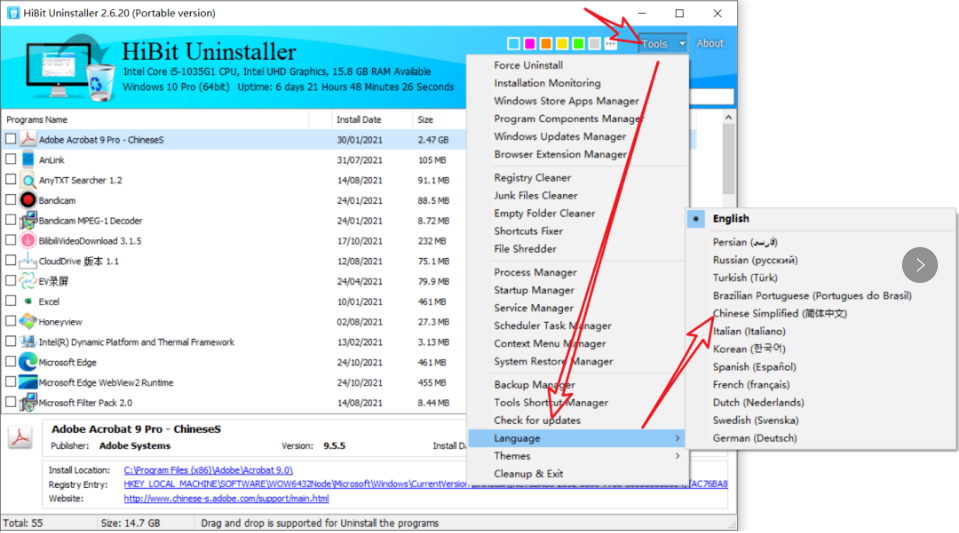Viewport: 959px width, 533px height.
Task: Tick checkbox for AnLink
Action: pyautogui.click(x=10, y=159)
